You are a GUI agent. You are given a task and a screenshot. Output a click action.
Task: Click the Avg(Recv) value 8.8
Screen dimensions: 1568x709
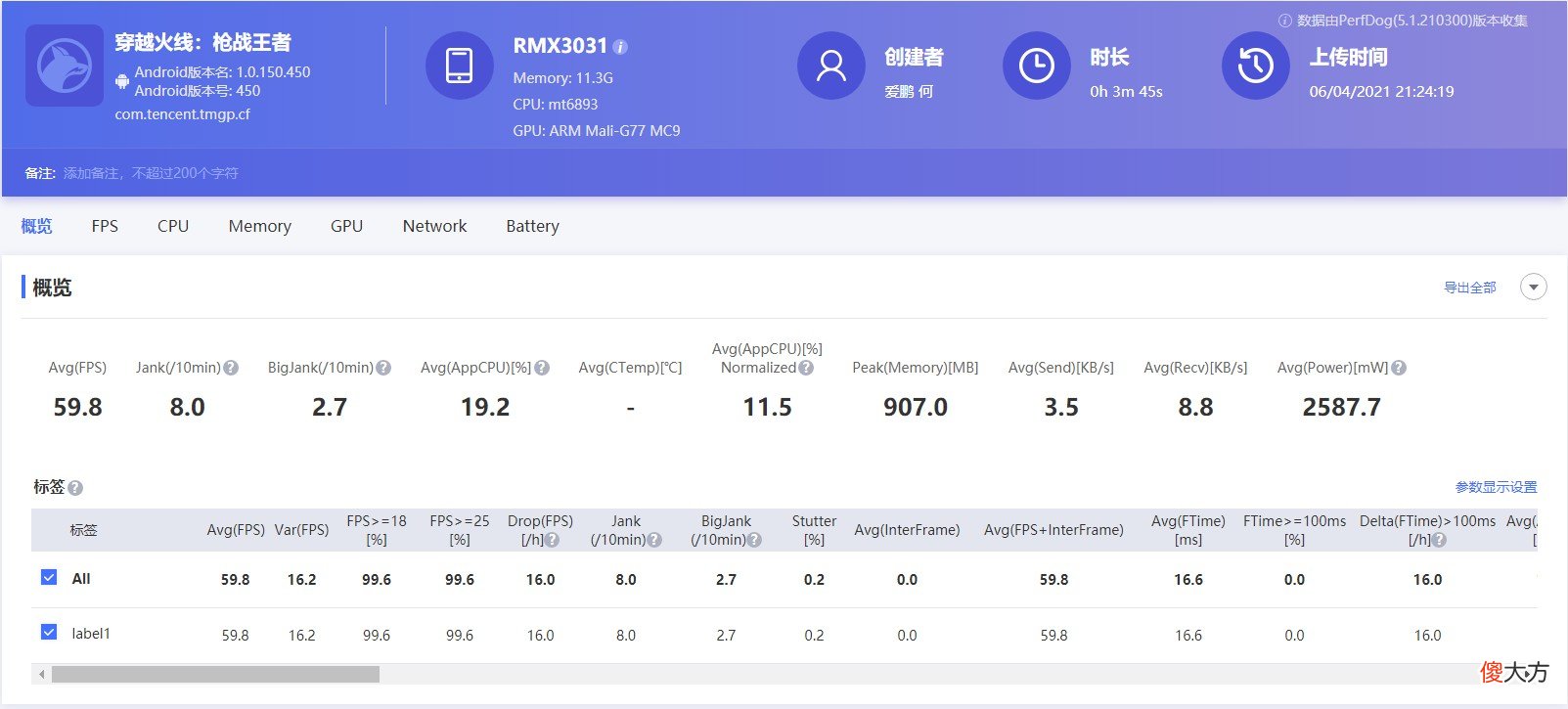1195,407
